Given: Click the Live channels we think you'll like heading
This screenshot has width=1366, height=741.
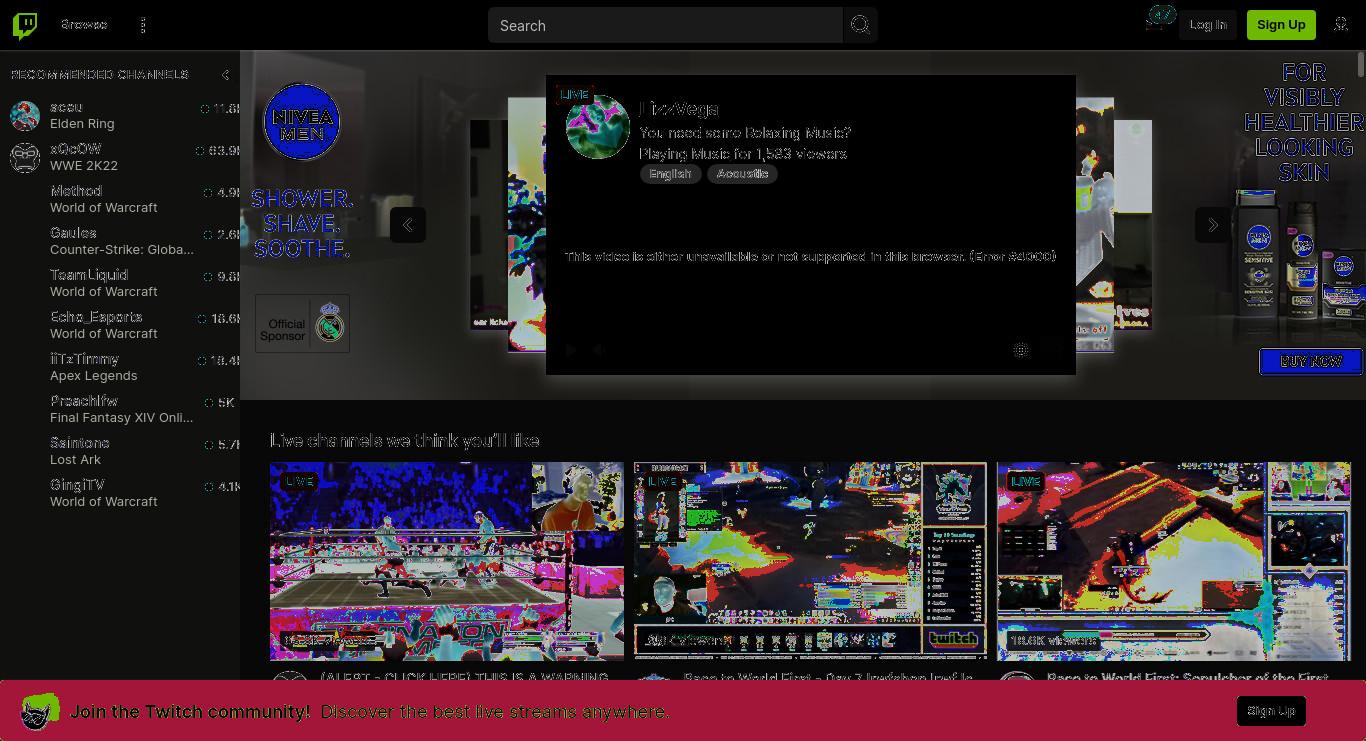Looking at the screenshot, I should [405, 441].
